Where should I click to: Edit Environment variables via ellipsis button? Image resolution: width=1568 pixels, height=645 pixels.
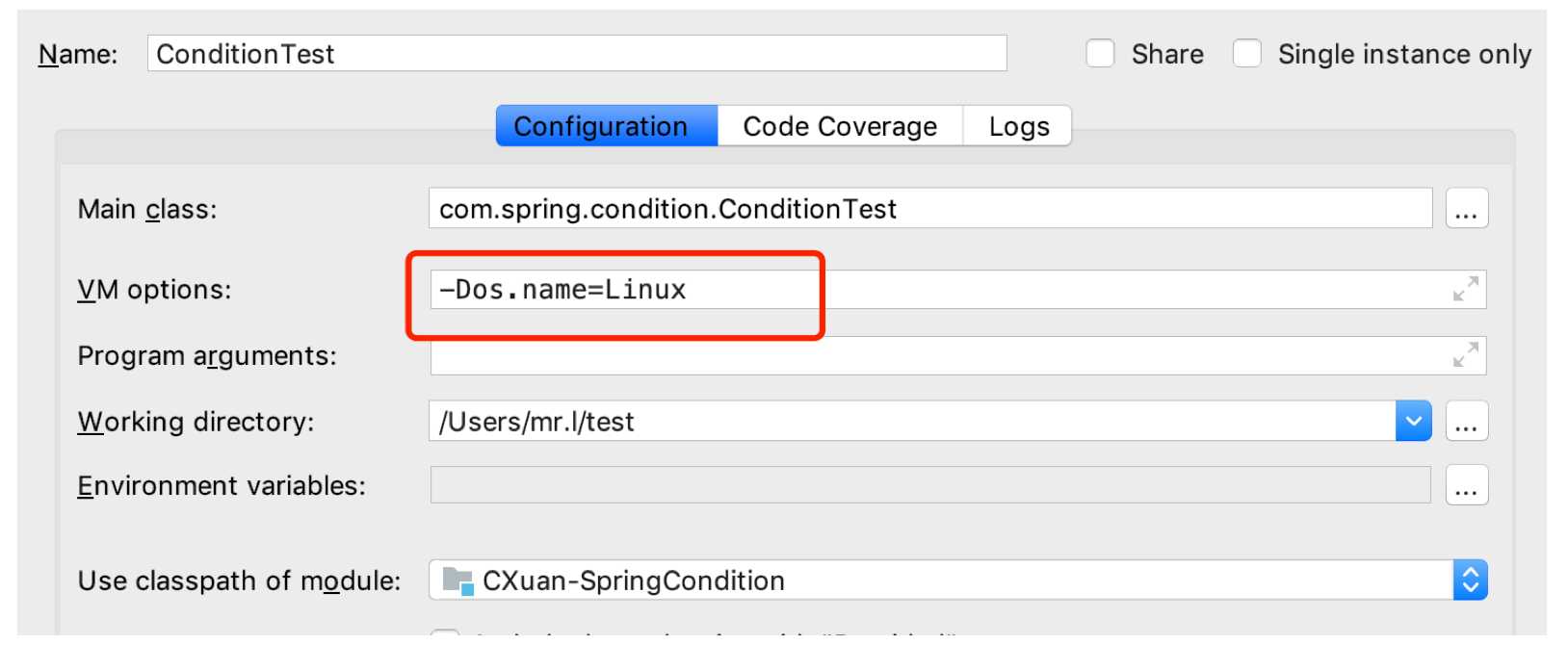[1466, 486]
